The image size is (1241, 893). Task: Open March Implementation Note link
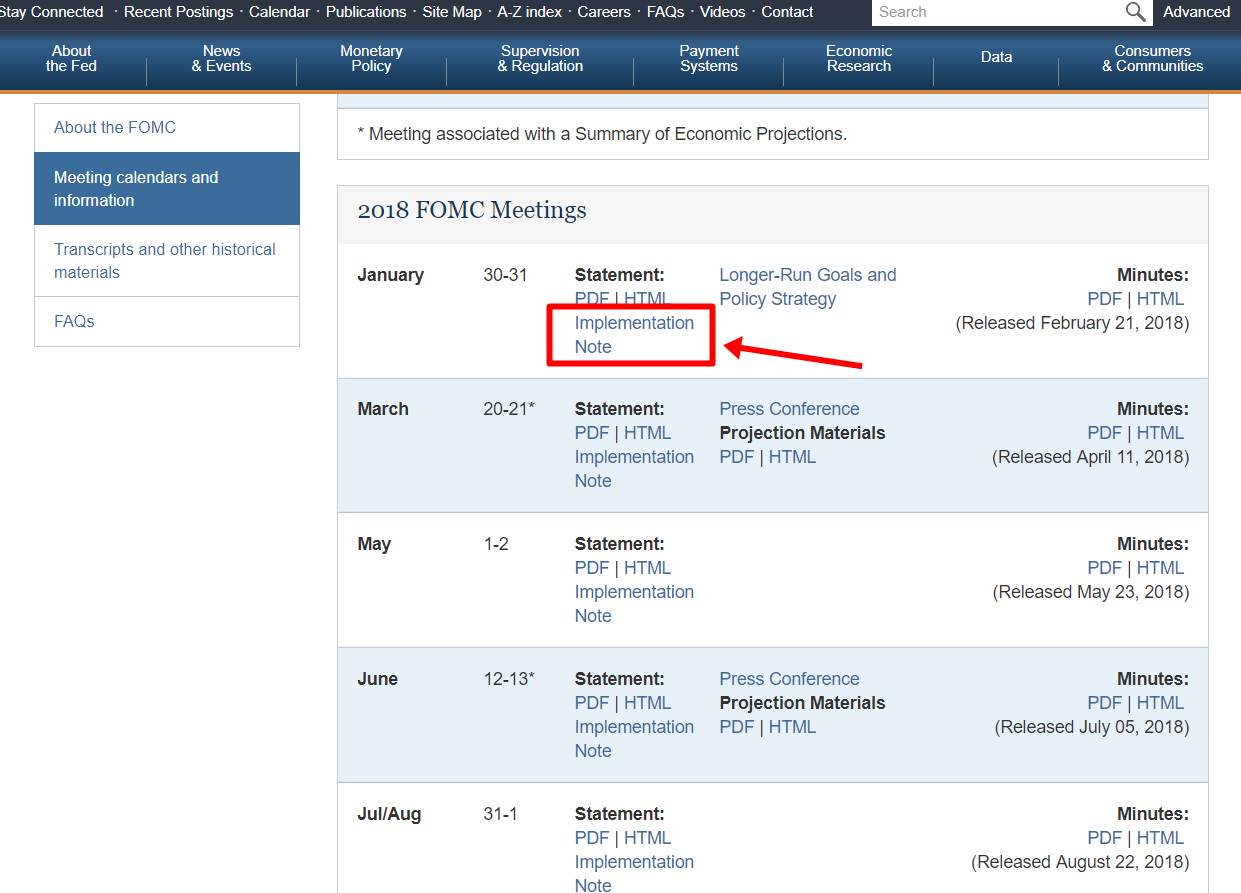click(634, 469)
